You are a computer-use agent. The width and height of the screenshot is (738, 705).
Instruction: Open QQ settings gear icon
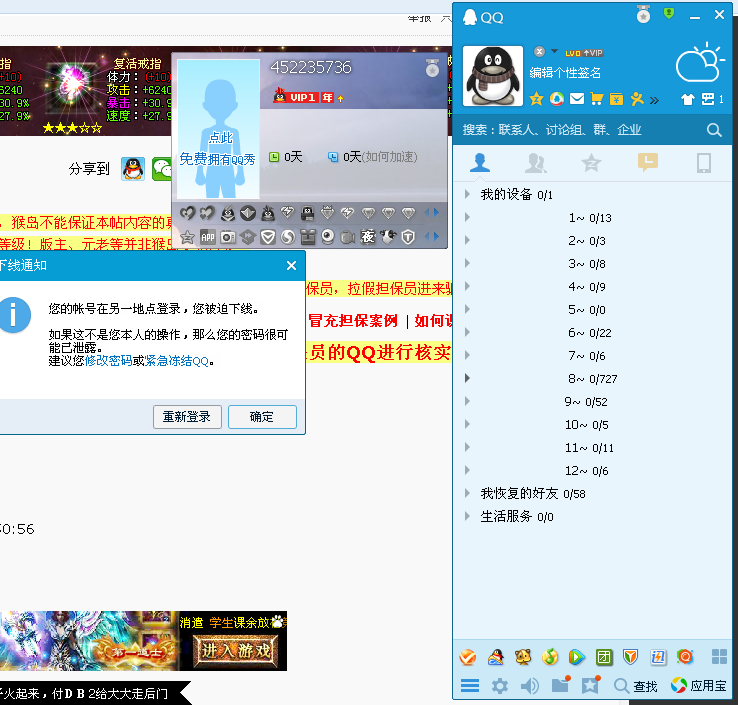pos(500,686)
